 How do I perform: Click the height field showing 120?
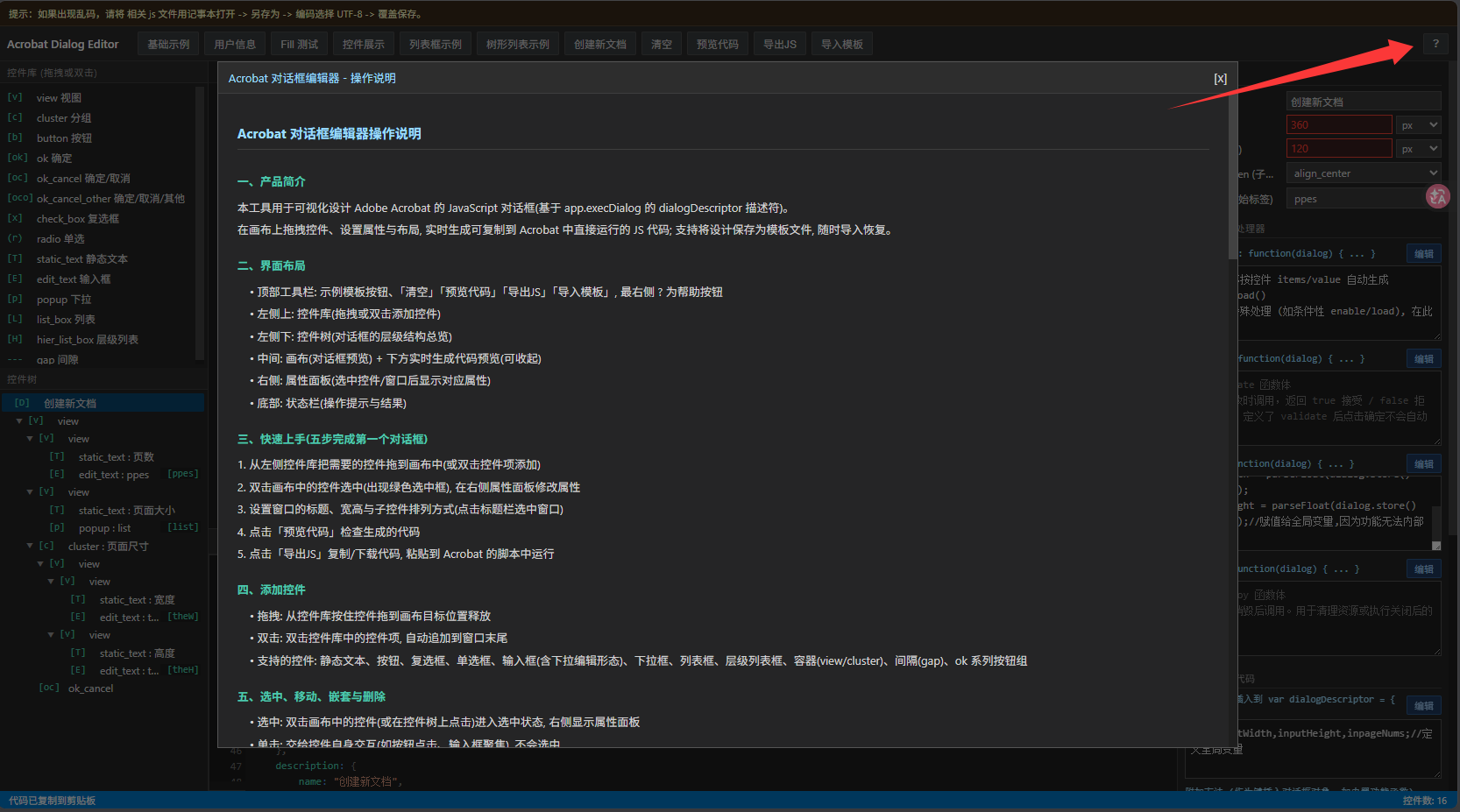tap(1339, 149)
